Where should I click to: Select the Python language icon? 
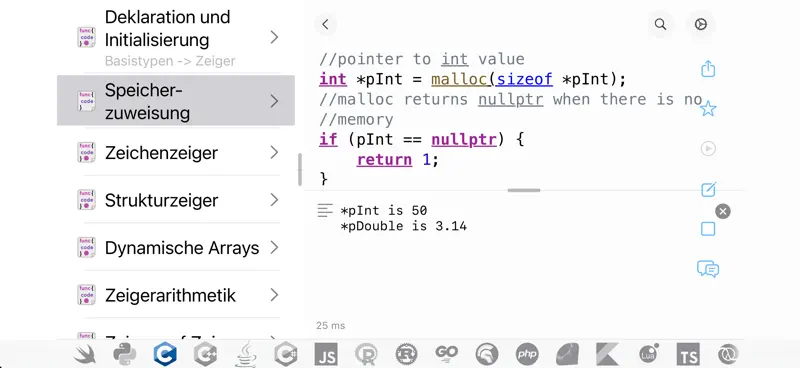(x=125, y=354)
